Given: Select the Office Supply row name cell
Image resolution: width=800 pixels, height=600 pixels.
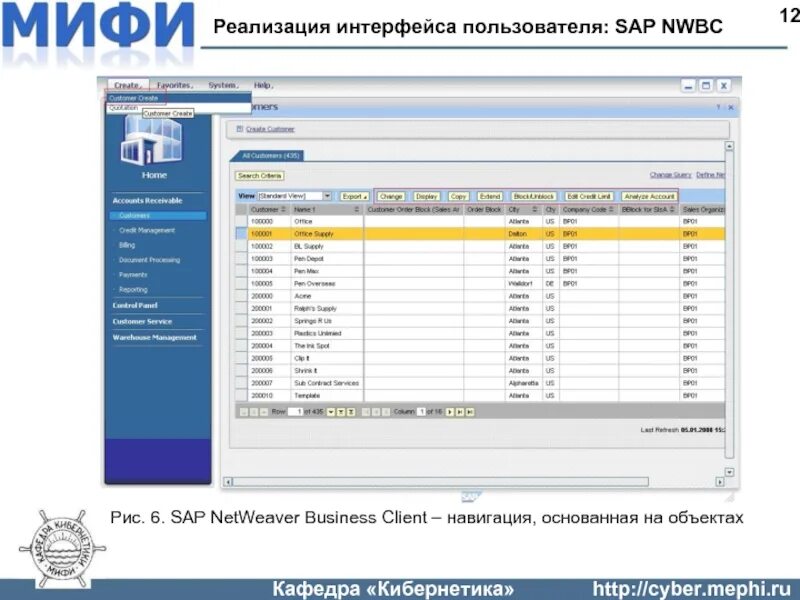Looking at the screenshot, I should point(327,234).
